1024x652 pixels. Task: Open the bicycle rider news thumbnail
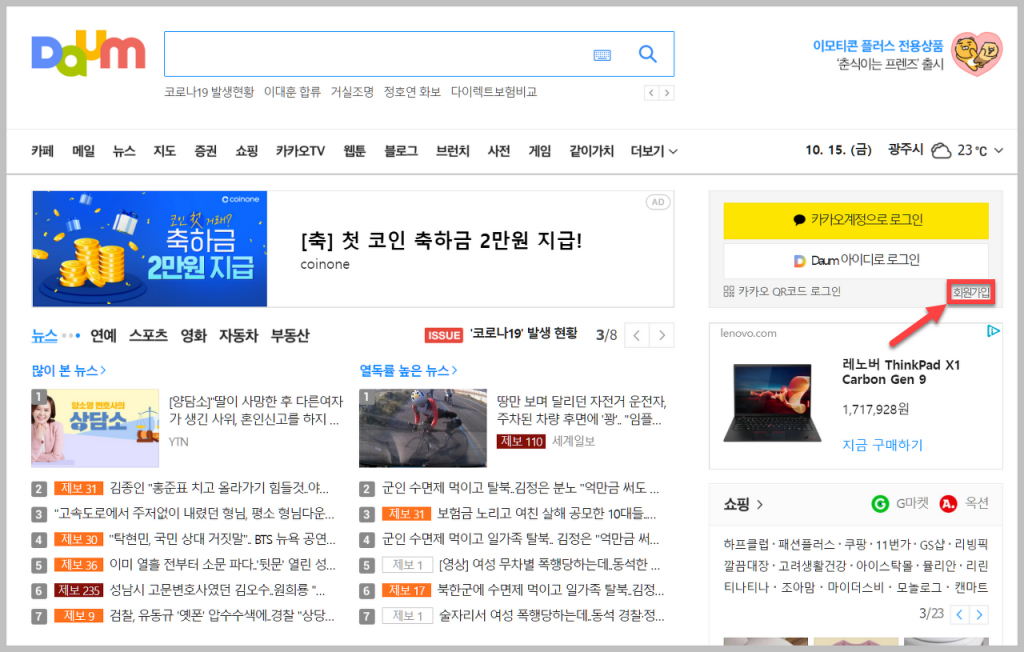click(423, 429)
